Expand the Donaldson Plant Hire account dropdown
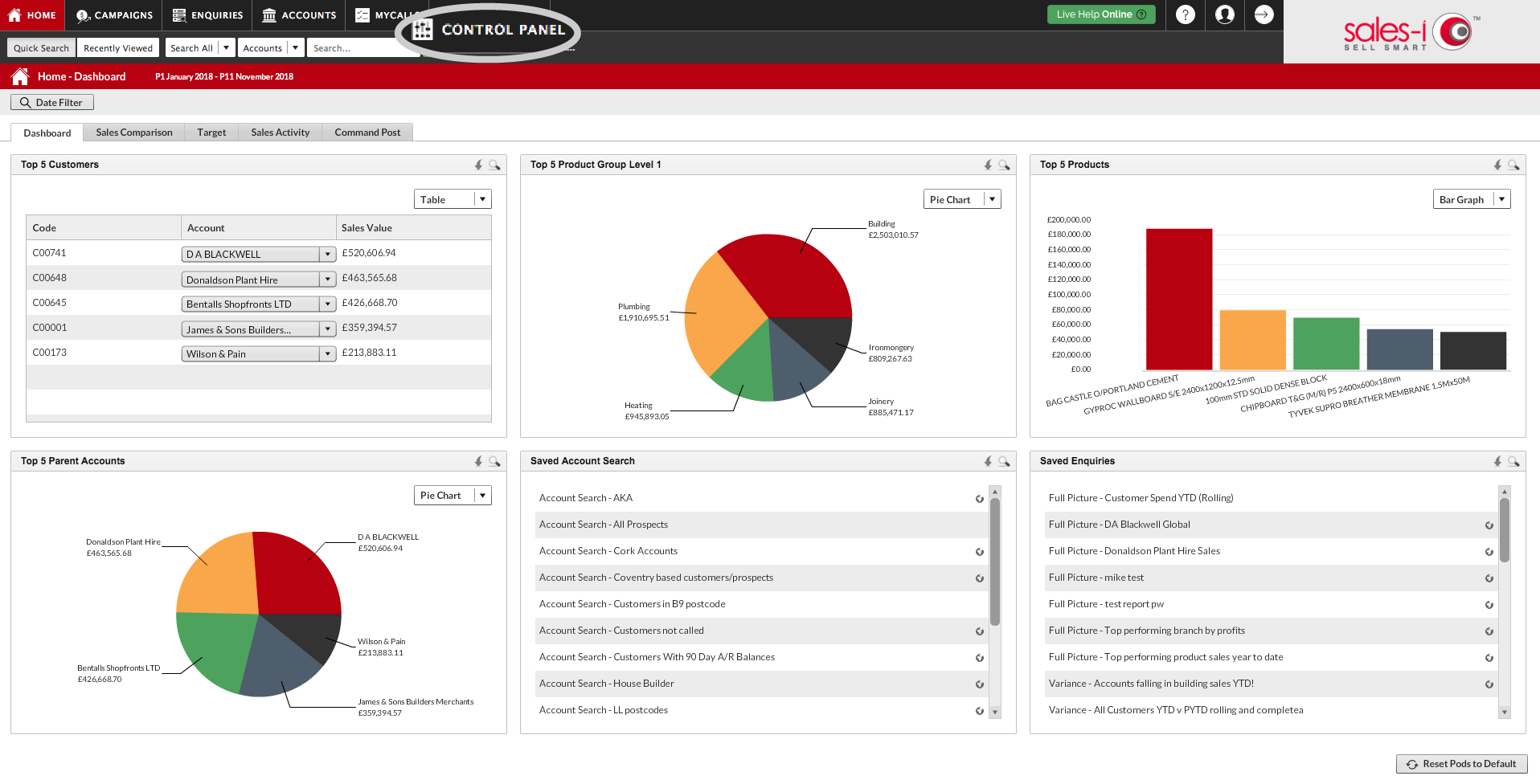The height and width of the screenshot is (784, 1540). (327, 280)
